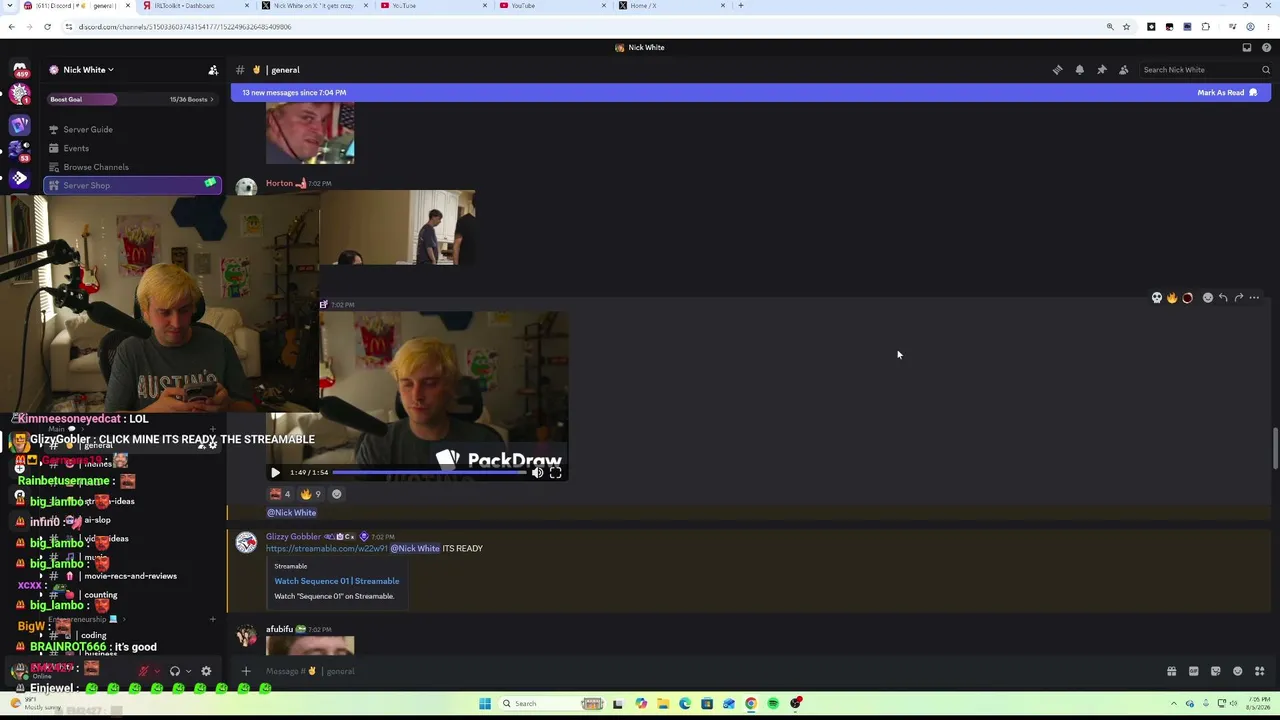Open the counting channel
The image size is (1280, 720).
pyautogui.click(x=101, y=595)
